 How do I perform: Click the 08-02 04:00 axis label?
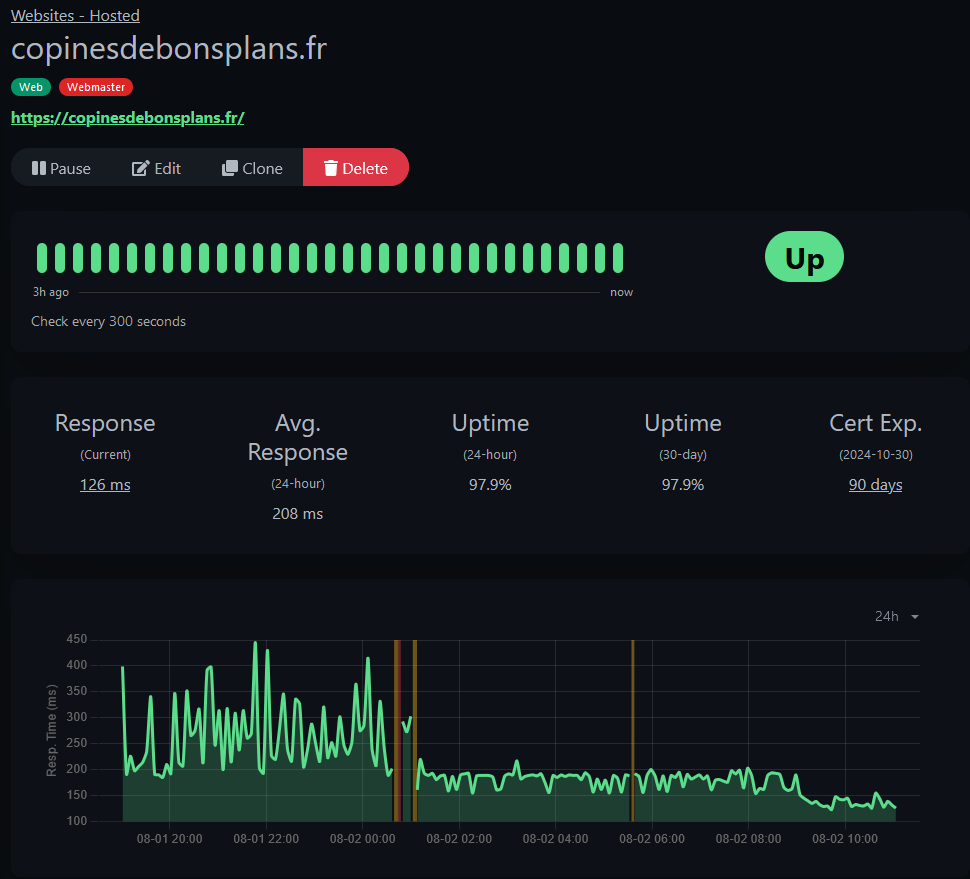(556, 839)
